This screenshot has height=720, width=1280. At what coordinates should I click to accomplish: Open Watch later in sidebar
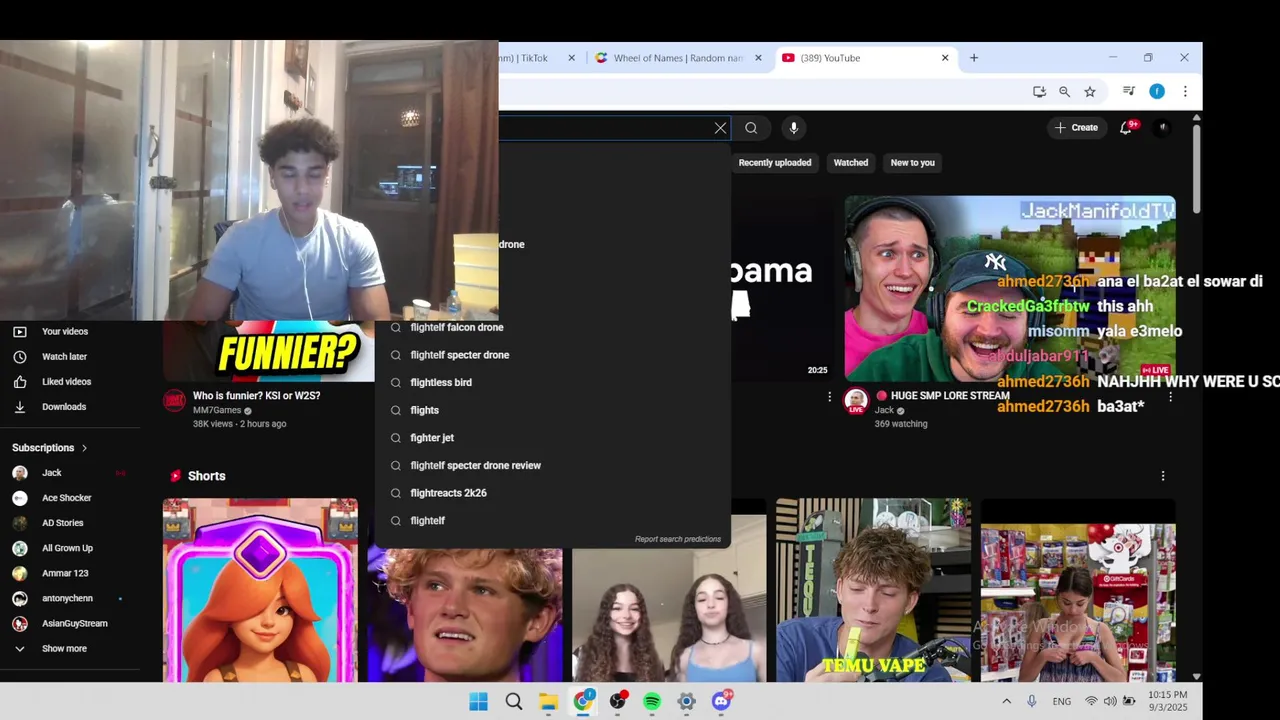[x=65, y=356]
